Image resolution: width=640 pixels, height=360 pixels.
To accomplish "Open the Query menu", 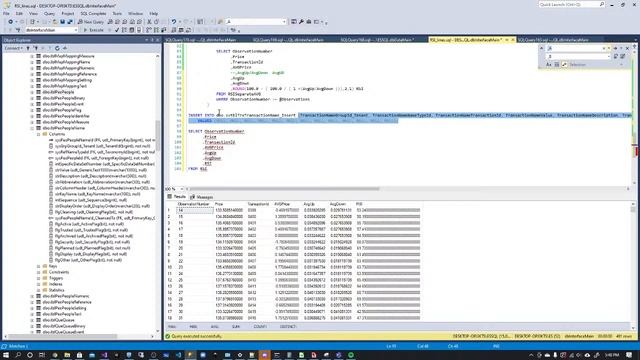I will (x=49, y=13).
